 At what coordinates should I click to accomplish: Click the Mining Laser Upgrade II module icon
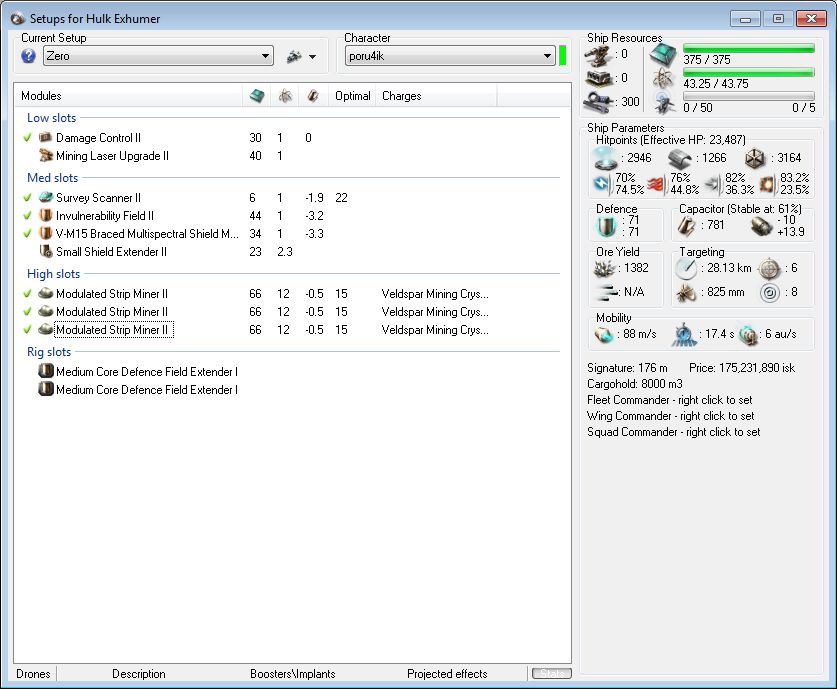(45, 156)
